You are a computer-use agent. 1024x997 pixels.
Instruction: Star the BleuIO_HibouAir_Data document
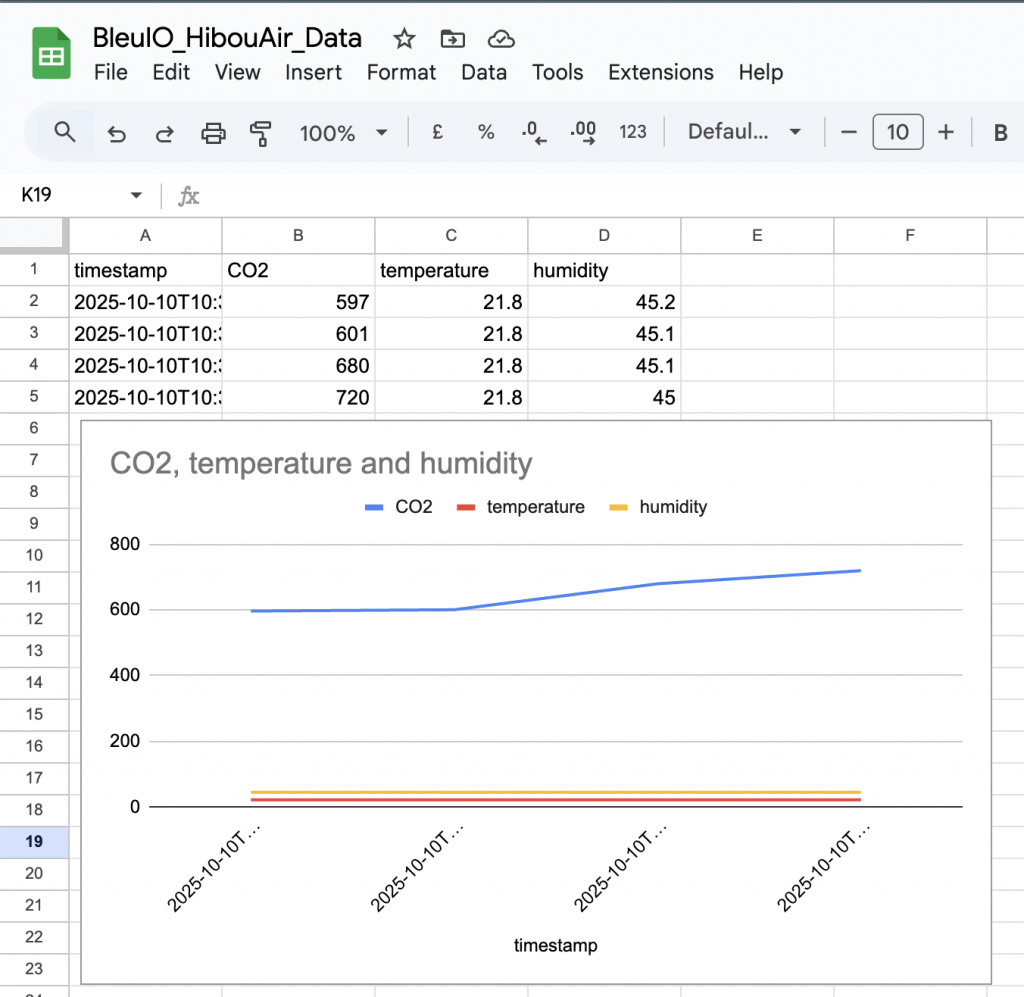(x=404, y=39)
